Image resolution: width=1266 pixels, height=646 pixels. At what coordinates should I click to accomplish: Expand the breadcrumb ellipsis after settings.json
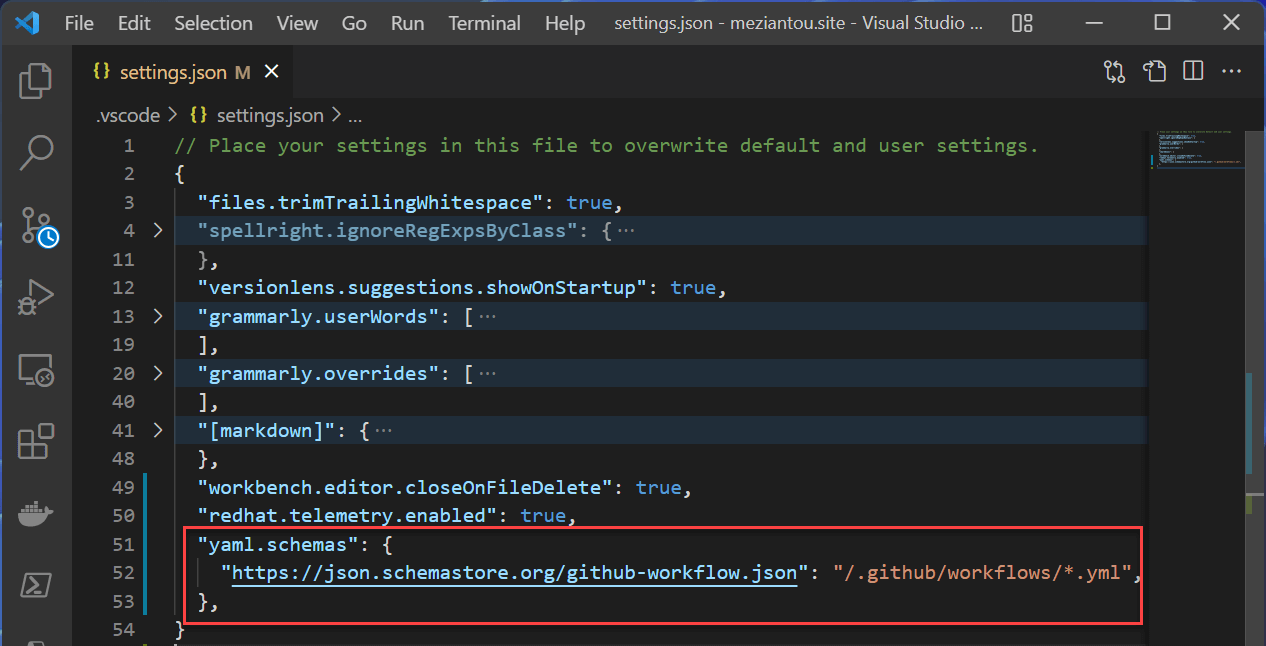(x=355, y=115)
